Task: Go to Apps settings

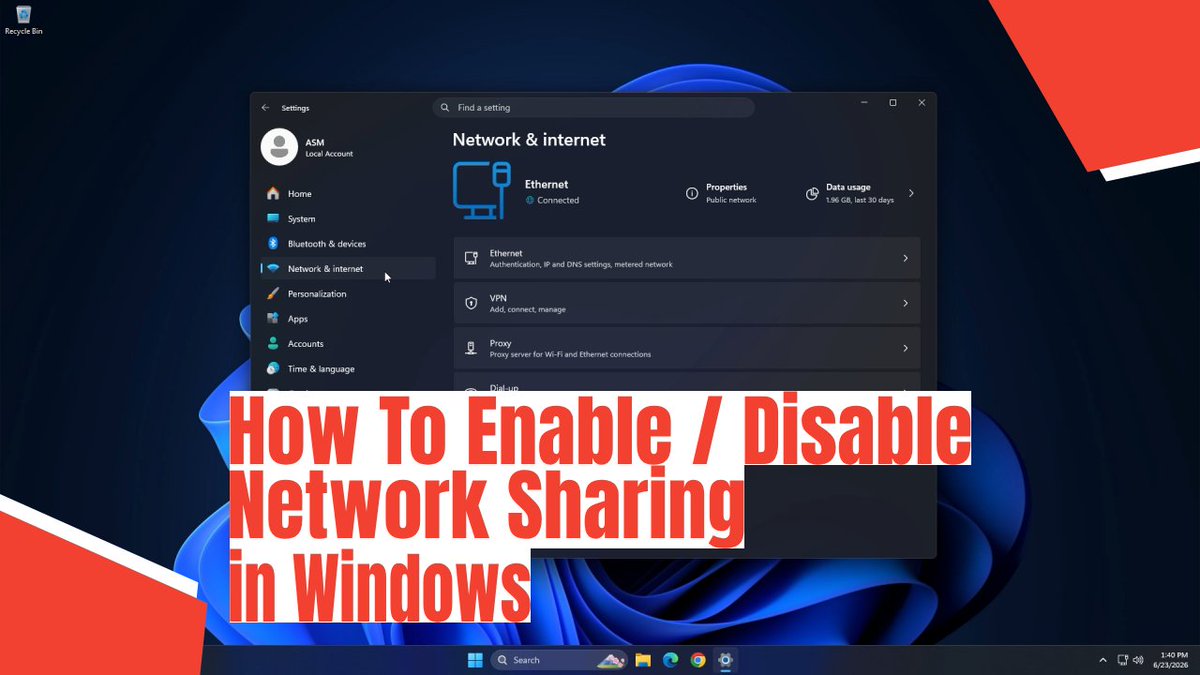Action: [347, 319]
